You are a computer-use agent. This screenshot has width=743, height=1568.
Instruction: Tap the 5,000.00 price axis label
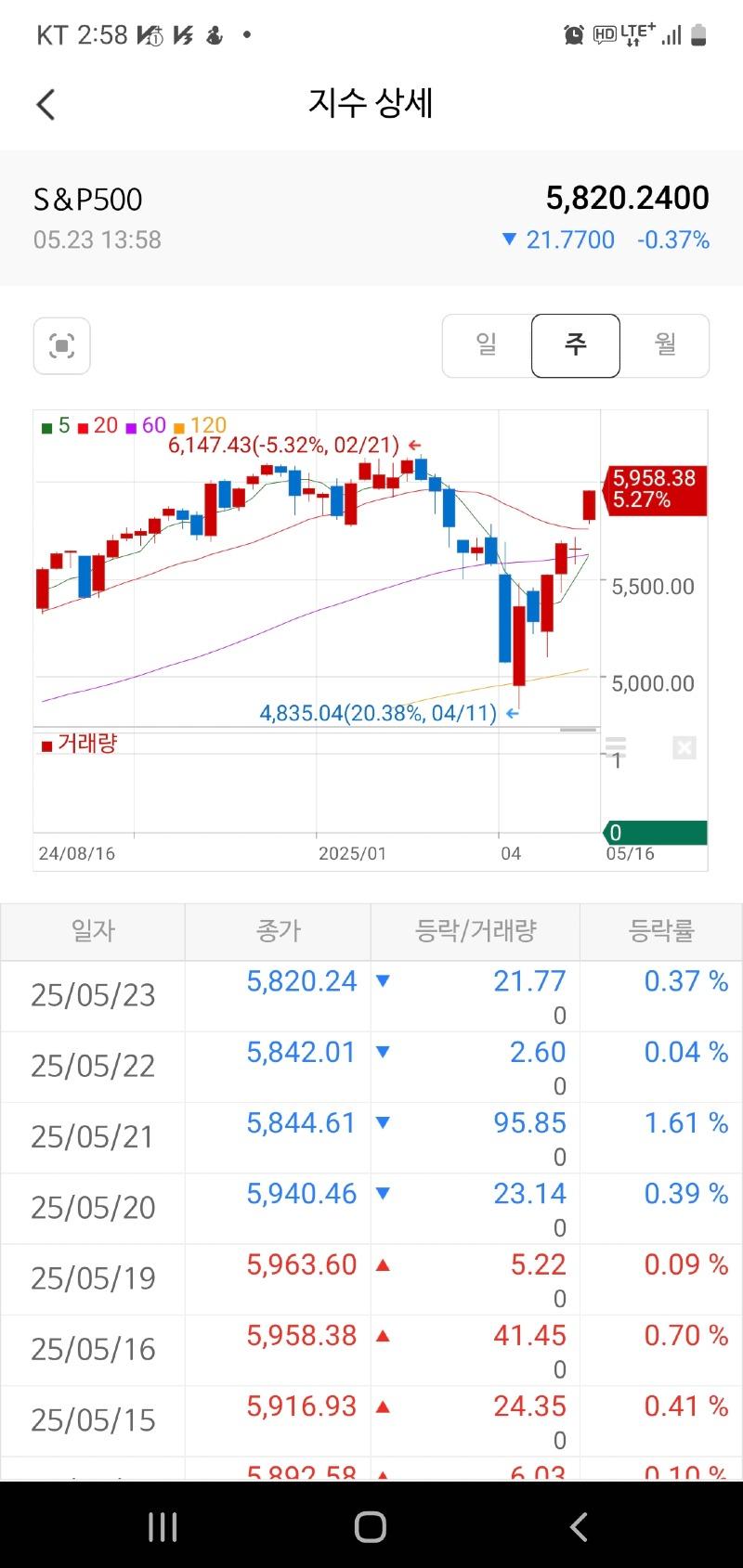(x=653, y=684)
